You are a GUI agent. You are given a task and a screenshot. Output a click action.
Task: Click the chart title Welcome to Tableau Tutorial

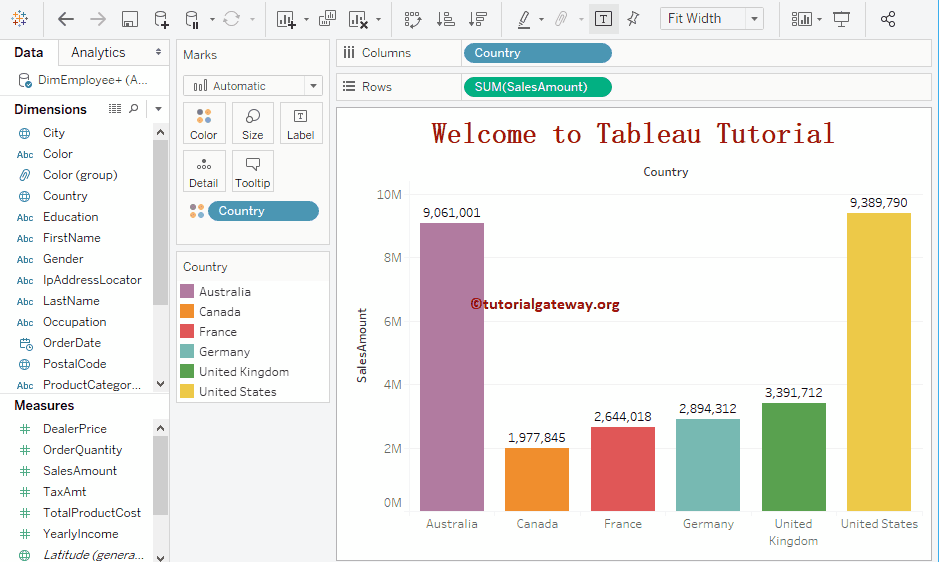633,134
